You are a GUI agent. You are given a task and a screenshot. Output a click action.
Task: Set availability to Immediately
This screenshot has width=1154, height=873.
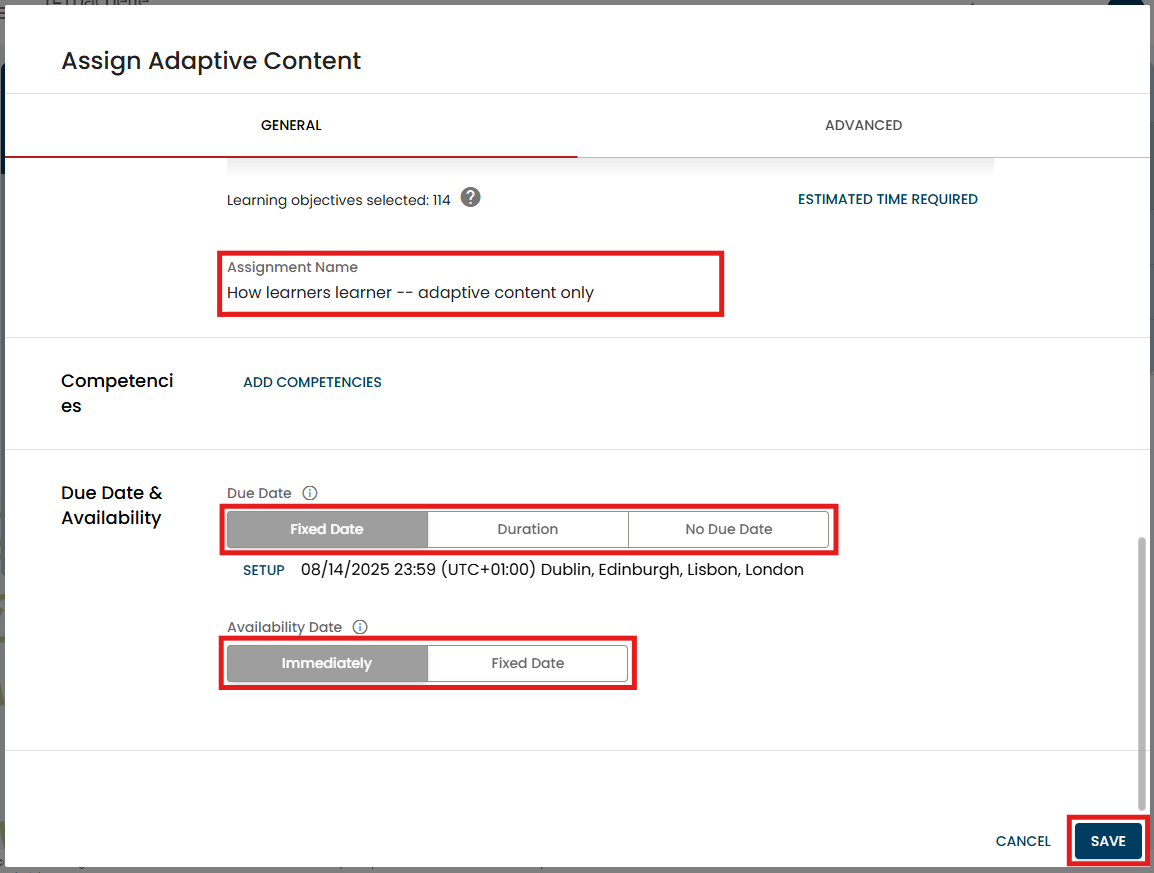coord(327,663)
